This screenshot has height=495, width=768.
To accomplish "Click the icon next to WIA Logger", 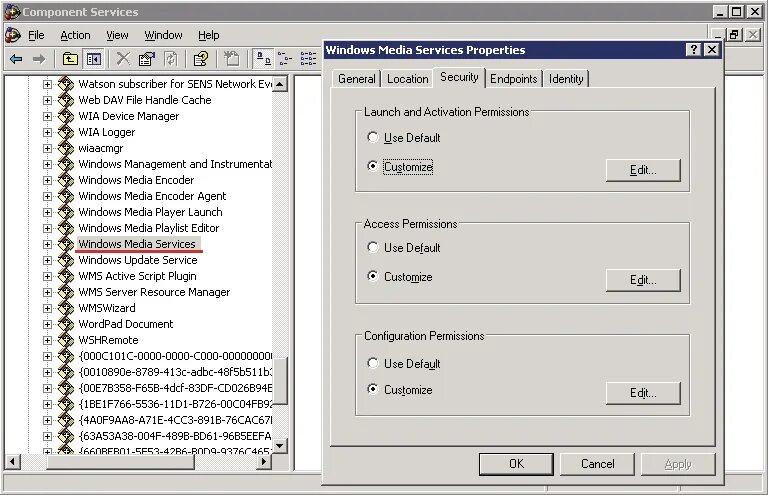I will (66, 132).
